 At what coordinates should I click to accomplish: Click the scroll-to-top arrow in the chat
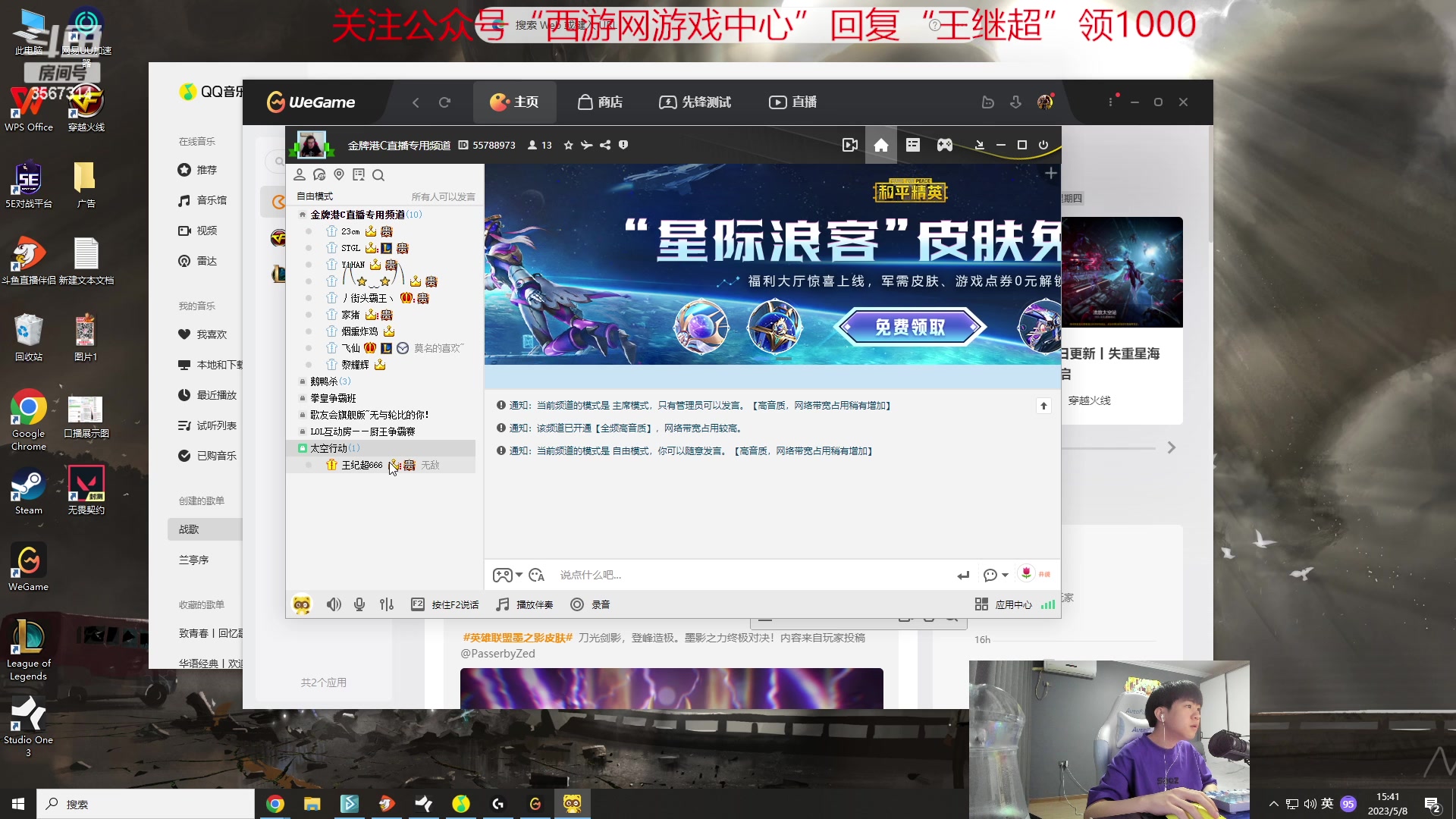pos(1043,406)
